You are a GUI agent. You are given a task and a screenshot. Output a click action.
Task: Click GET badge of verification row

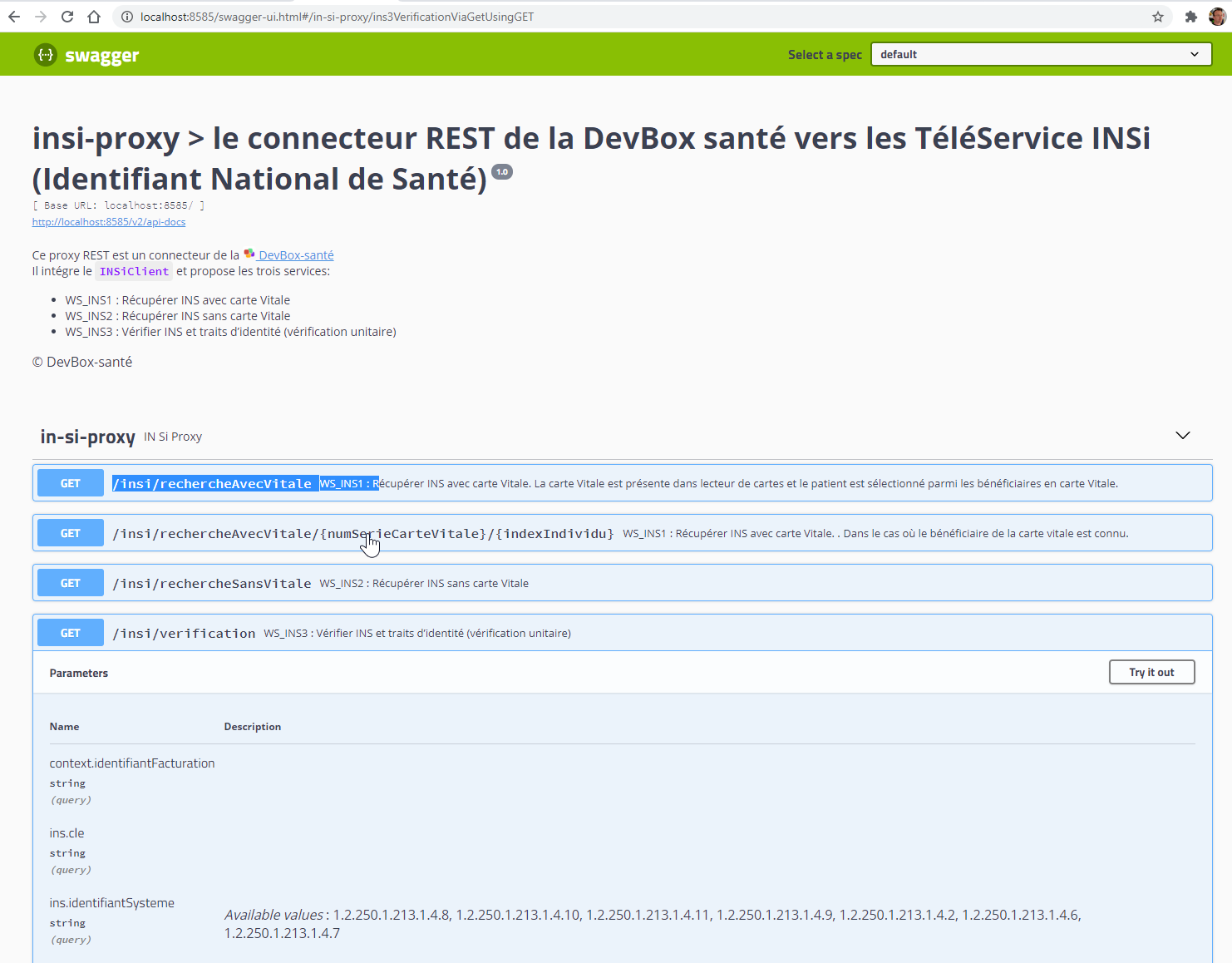tap(71, 633)
